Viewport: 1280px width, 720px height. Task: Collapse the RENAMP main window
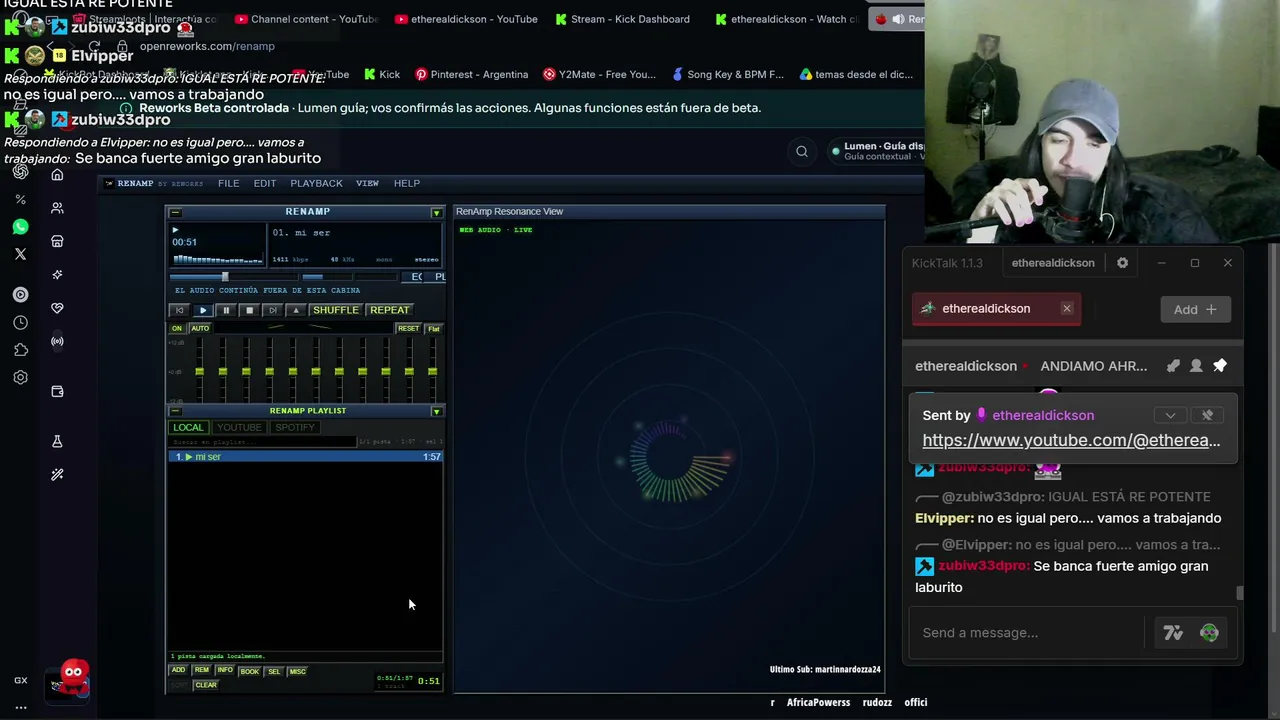tap(175, 212)
